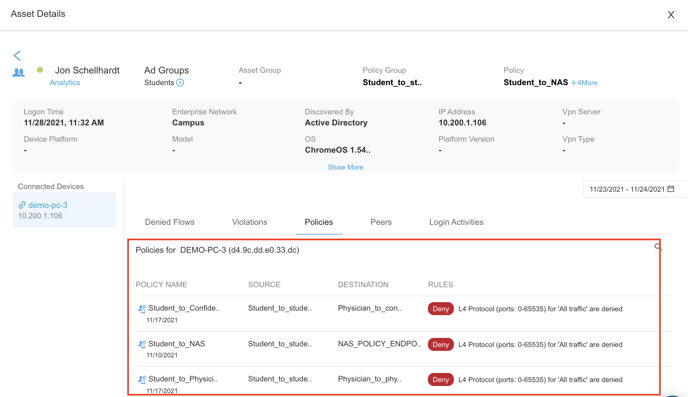The image size is (688, 397).
Task: Open the Login Activities tab
Action: pyautogui.click(x=456, y=222)
